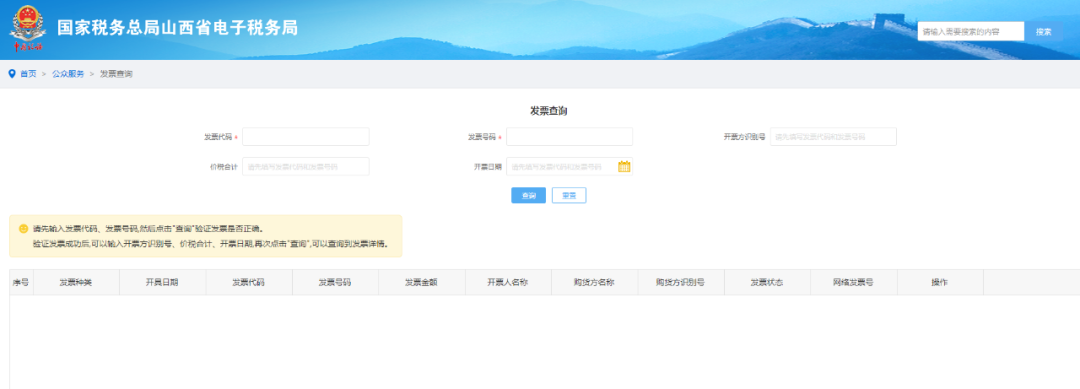
Task: Click the 发票种类 column header
Action: (x=76, y=282)
